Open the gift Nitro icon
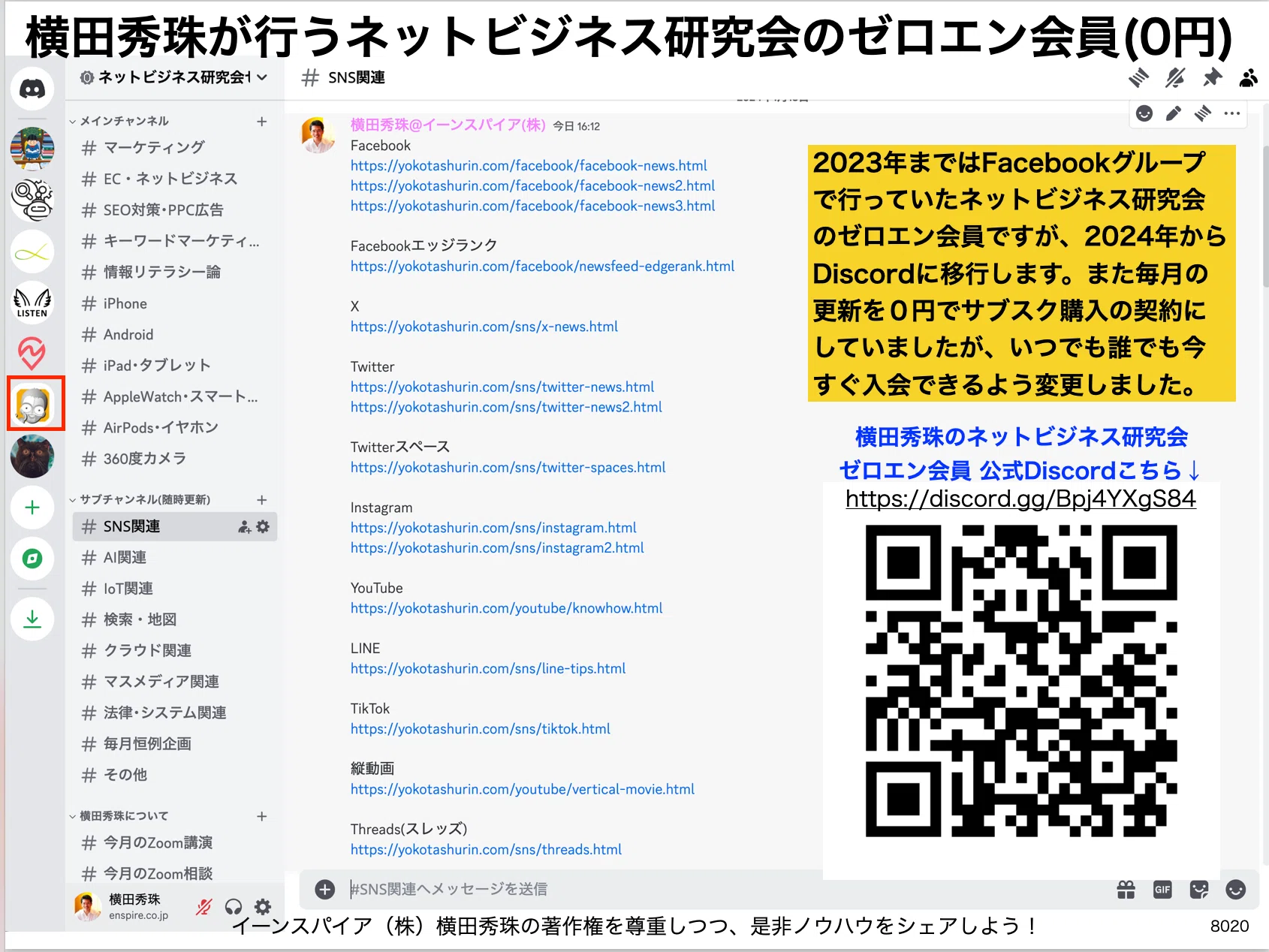This screenshot has height=952, width=1269. click(1126, 889)
